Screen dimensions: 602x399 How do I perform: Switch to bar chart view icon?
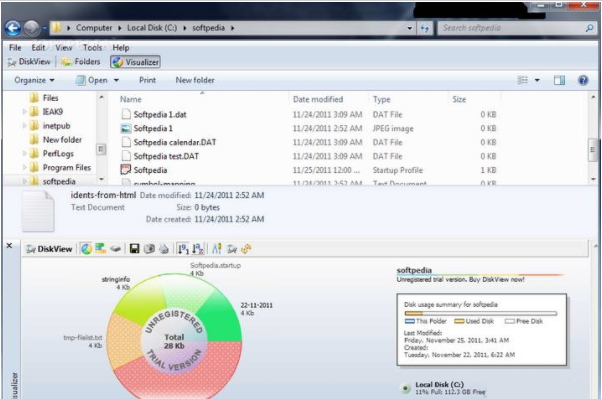[x=101, y=248]
